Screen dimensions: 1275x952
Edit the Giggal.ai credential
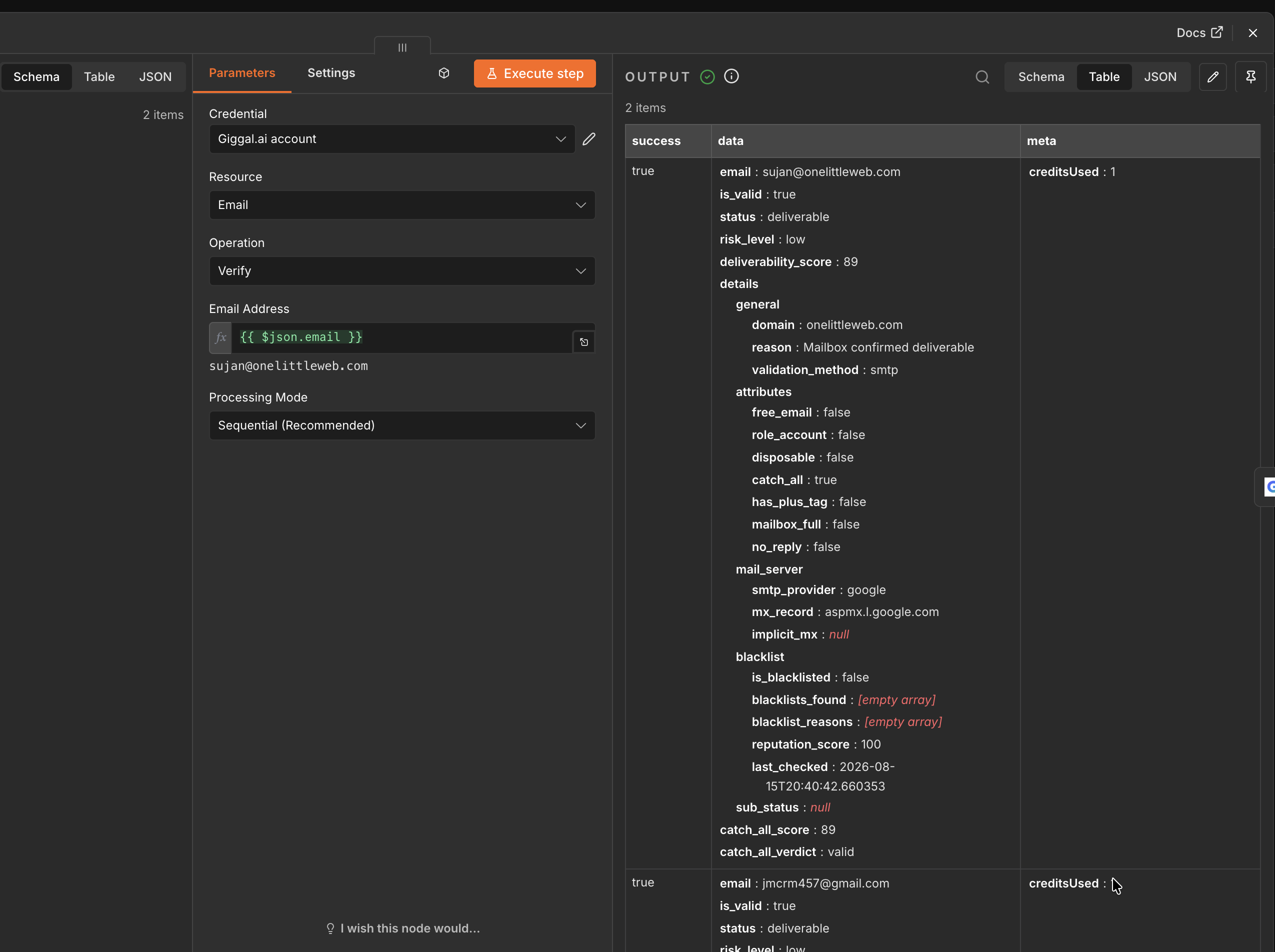(589, 139)
